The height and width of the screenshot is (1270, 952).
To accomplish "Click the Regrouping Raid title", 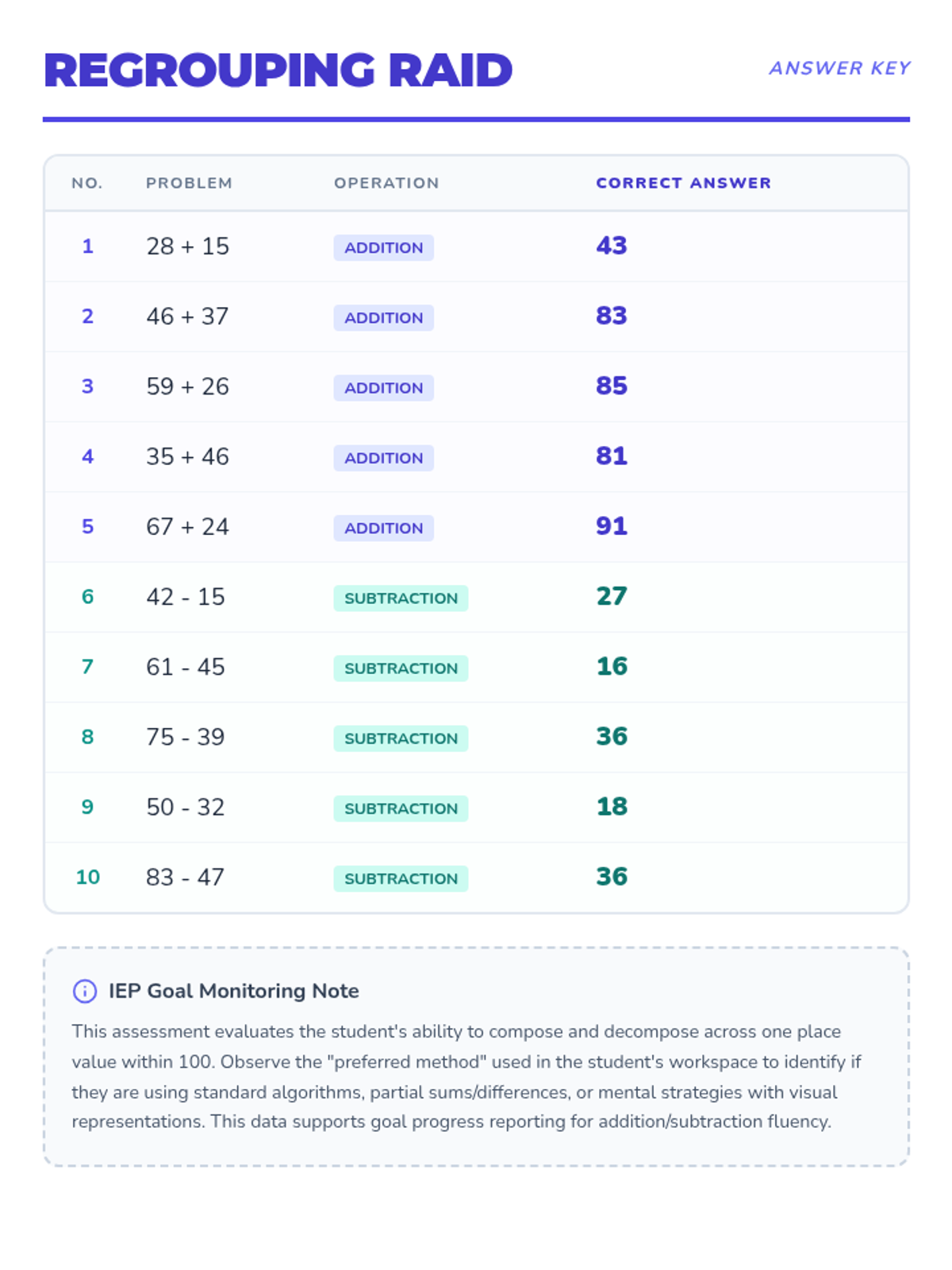I will [x=278, y=70].
